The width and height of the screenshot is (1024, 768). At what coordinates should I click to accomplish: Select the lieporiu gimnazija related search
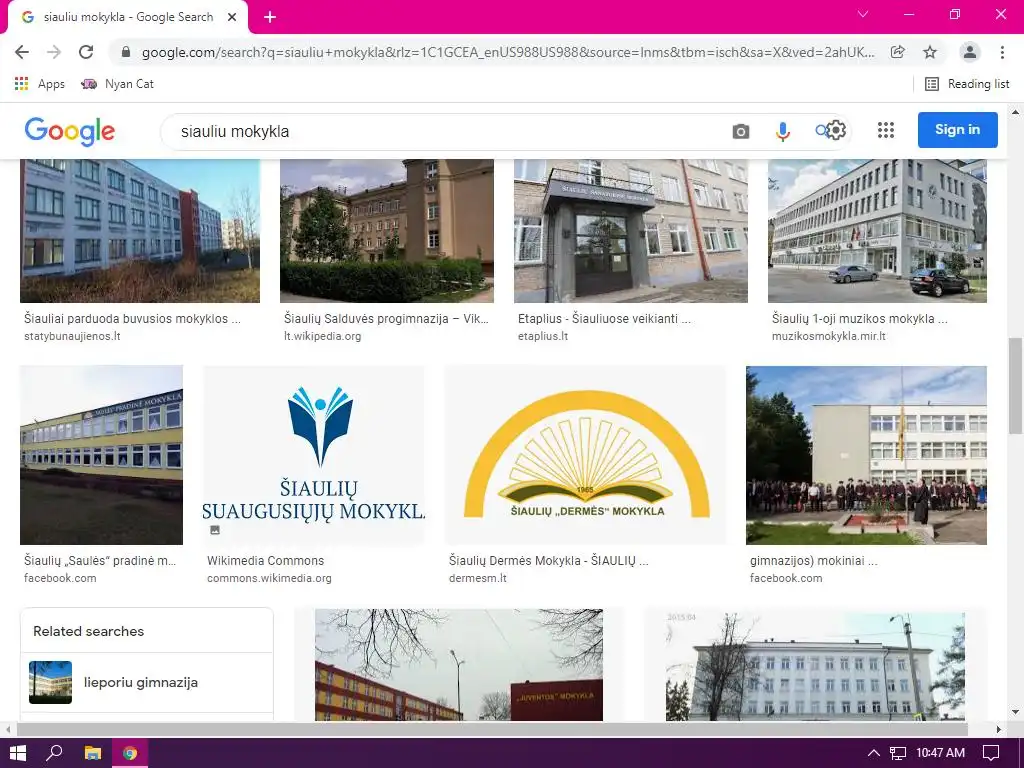146,682
